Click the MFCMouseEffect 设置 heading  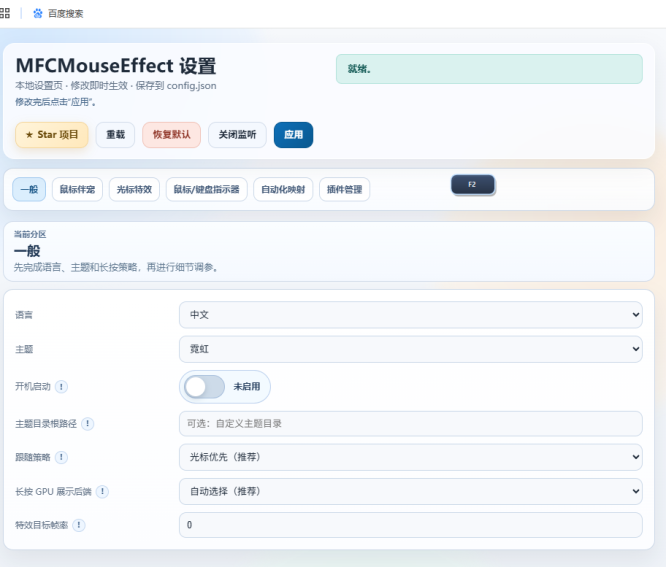[x=116, y=66]
